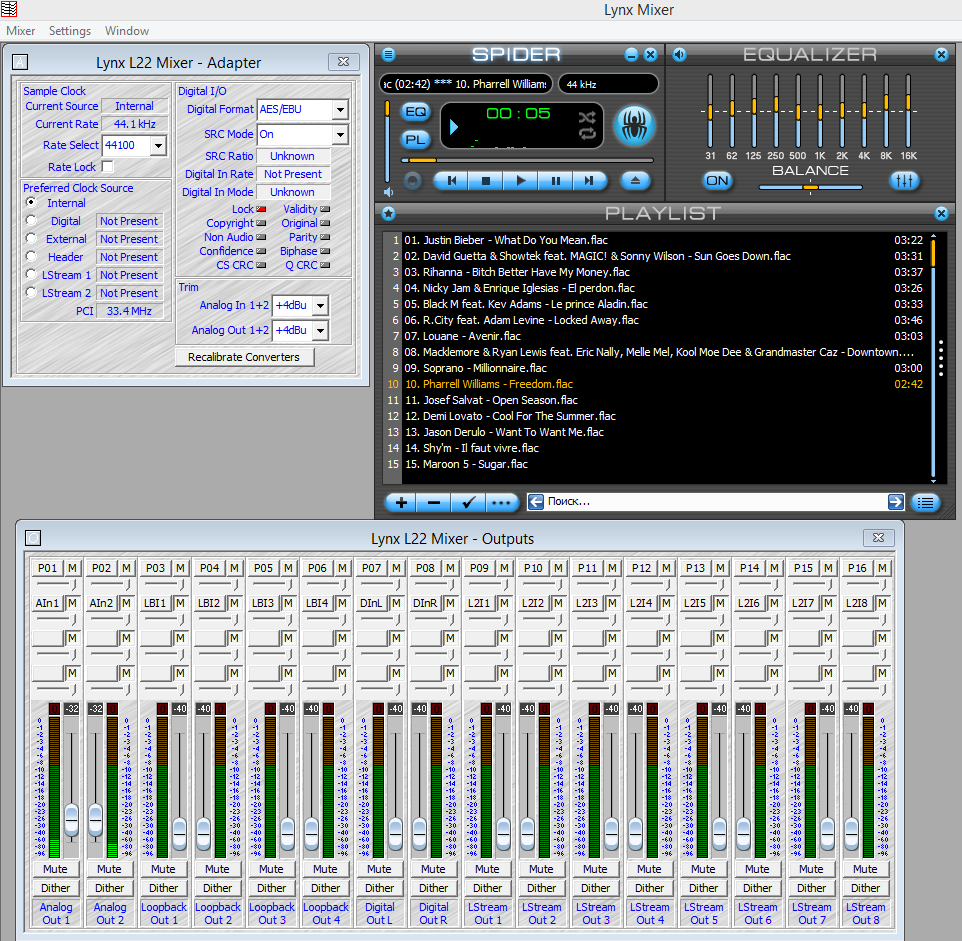Select Digital preferred clock source
962x941 pixels.
[31, 220]
